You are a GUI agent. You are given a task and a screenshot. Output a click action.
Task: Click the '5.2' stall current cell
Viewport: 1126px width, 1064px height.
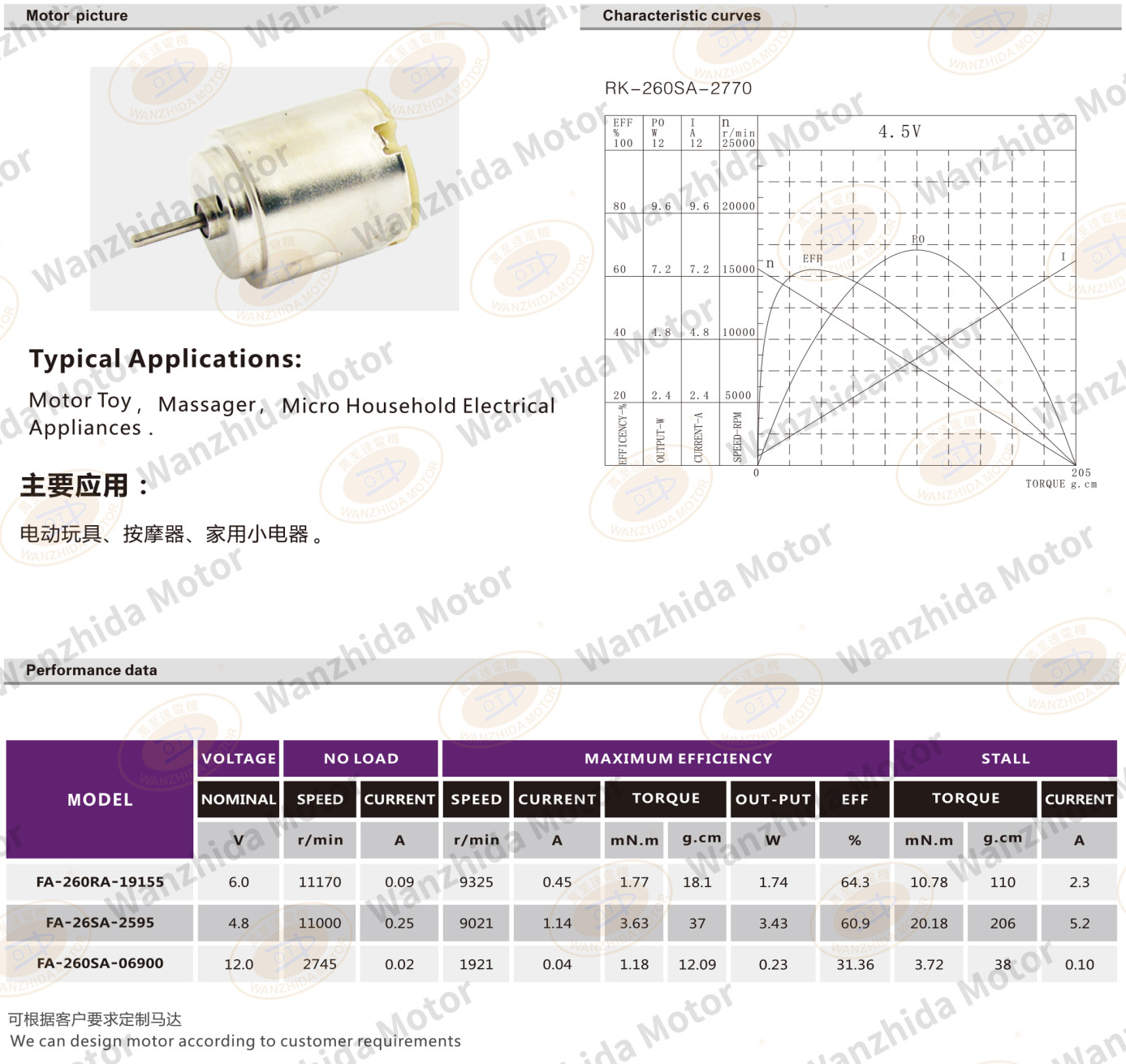click(1080, 924)
